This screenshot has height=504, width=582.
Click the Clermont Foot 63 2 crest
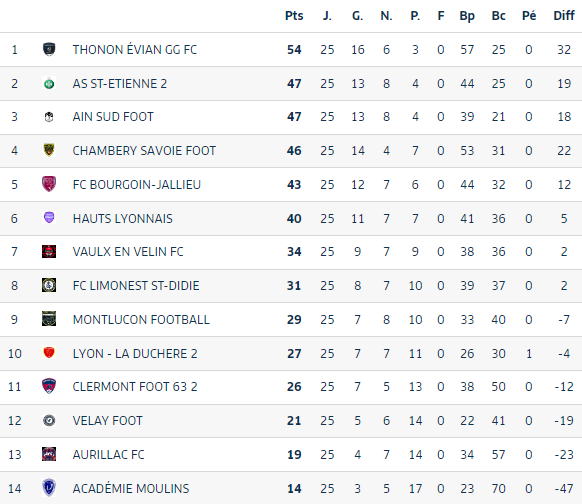tap(49, 386)
